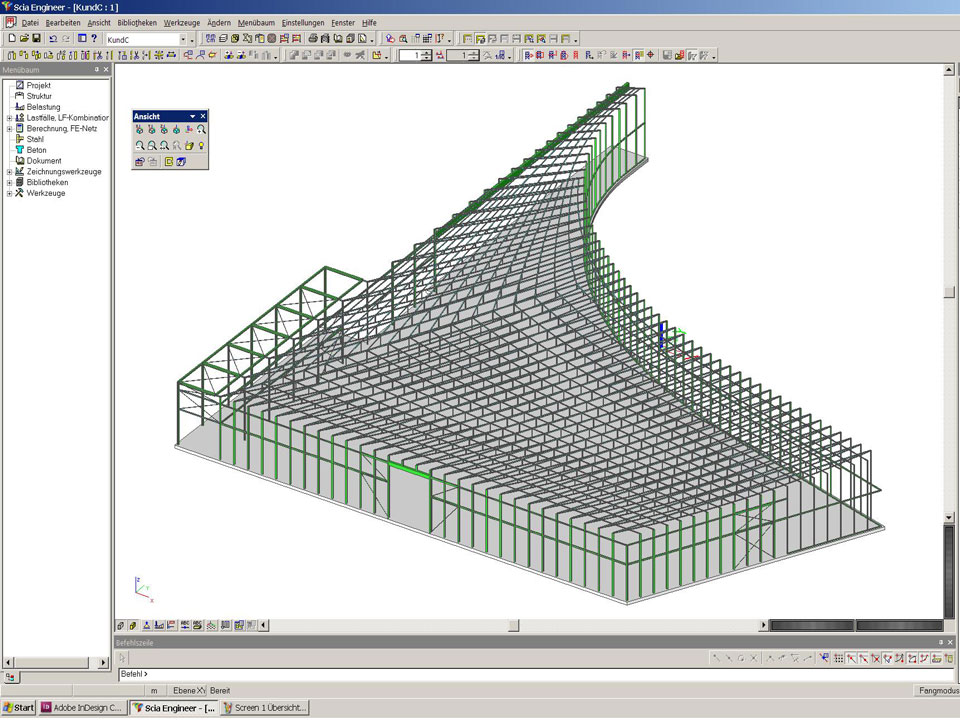Open the Beton tree item
Screen dimensions: 960x720
point(36,150)
